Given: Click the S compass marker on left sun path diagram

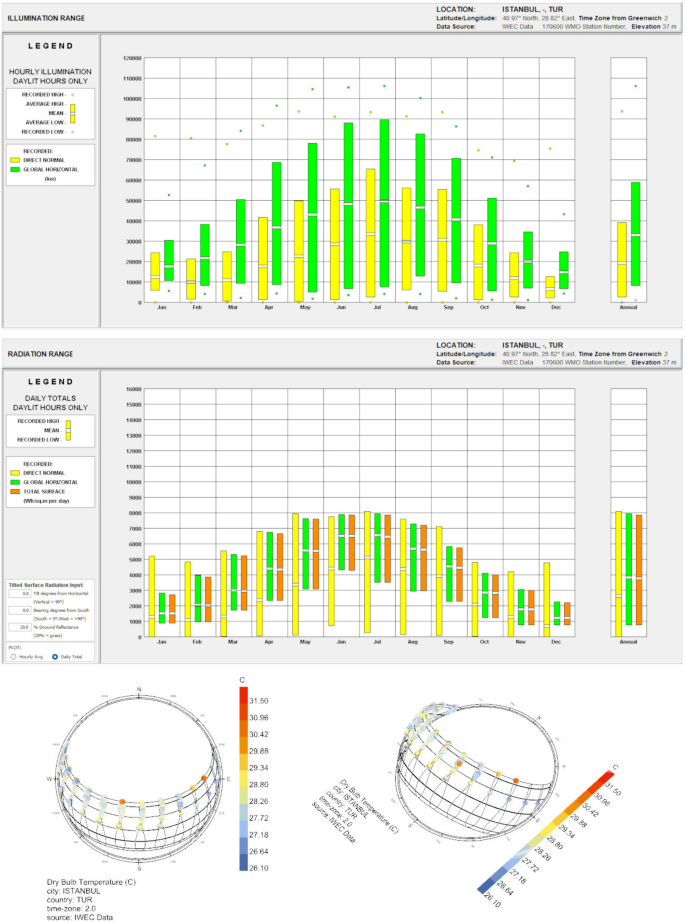Looking at the screenshot, I should click(139, 868).
